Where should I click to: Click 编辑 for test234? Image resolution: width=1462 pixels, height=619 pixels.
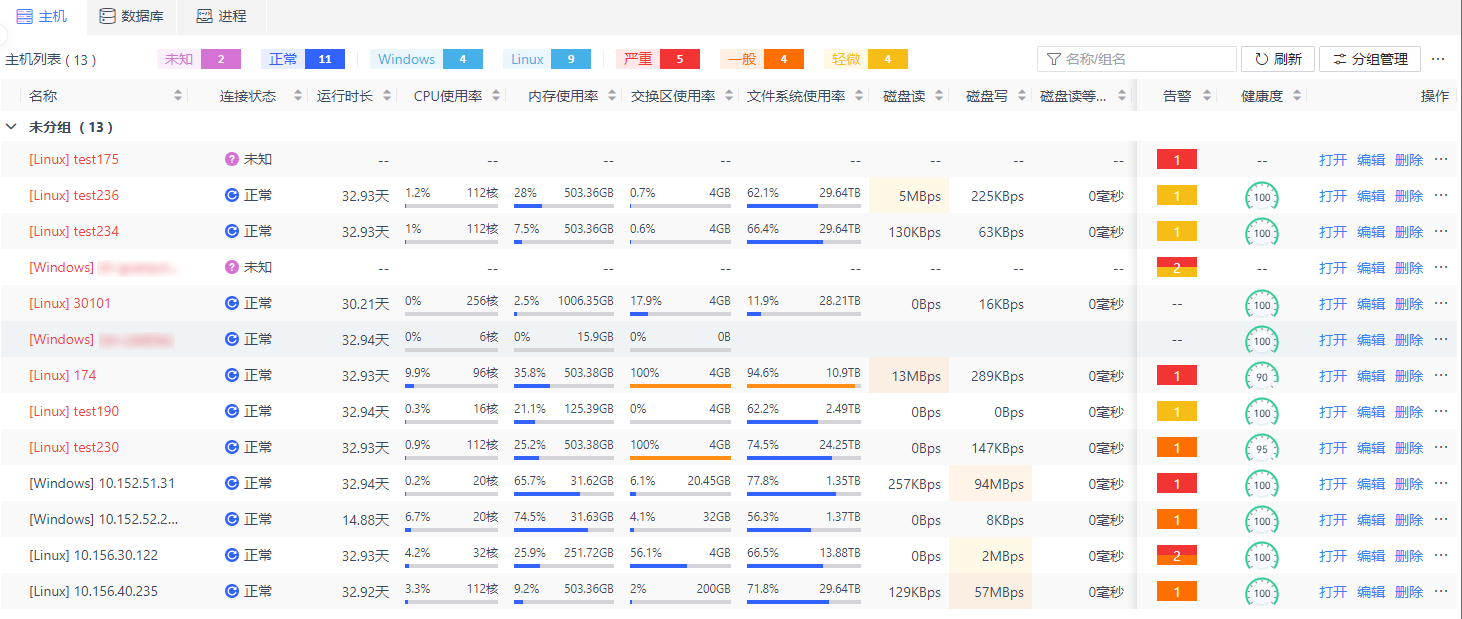[x=1371, y=232]
